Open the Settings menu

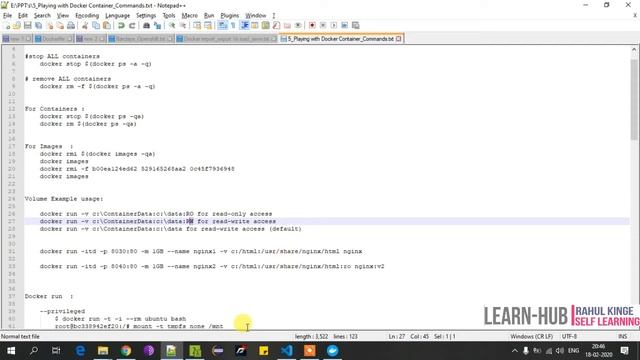tap(146, 16)
